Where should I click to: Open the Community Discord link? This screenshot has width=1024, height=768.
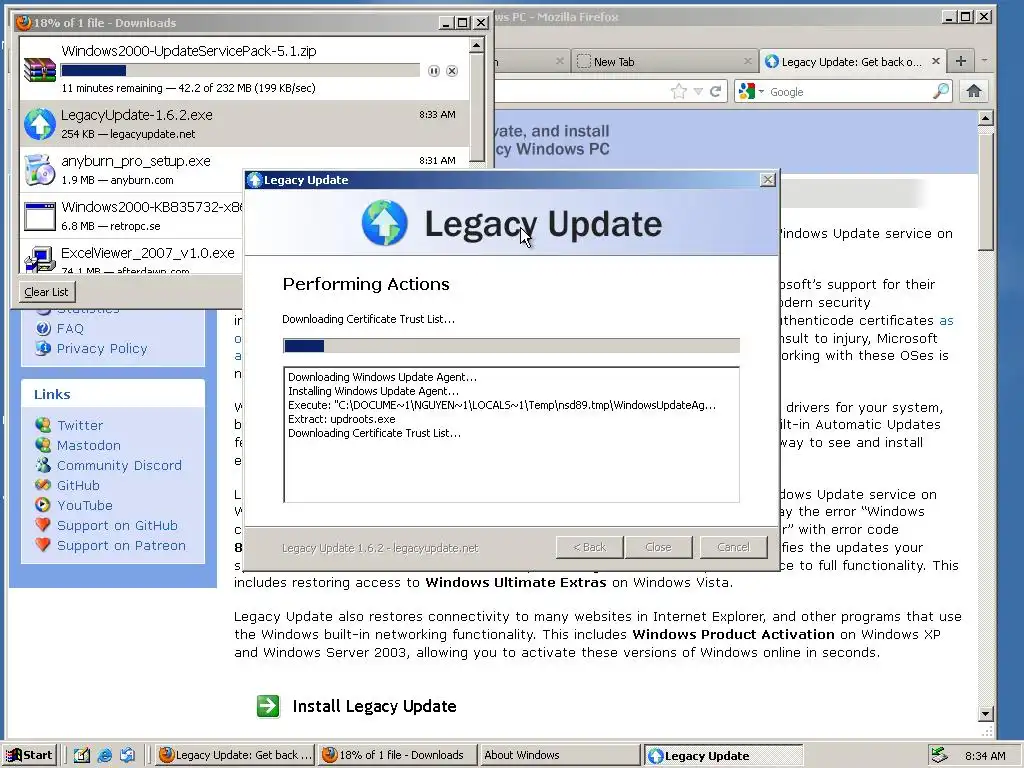[x=120, y=465]
